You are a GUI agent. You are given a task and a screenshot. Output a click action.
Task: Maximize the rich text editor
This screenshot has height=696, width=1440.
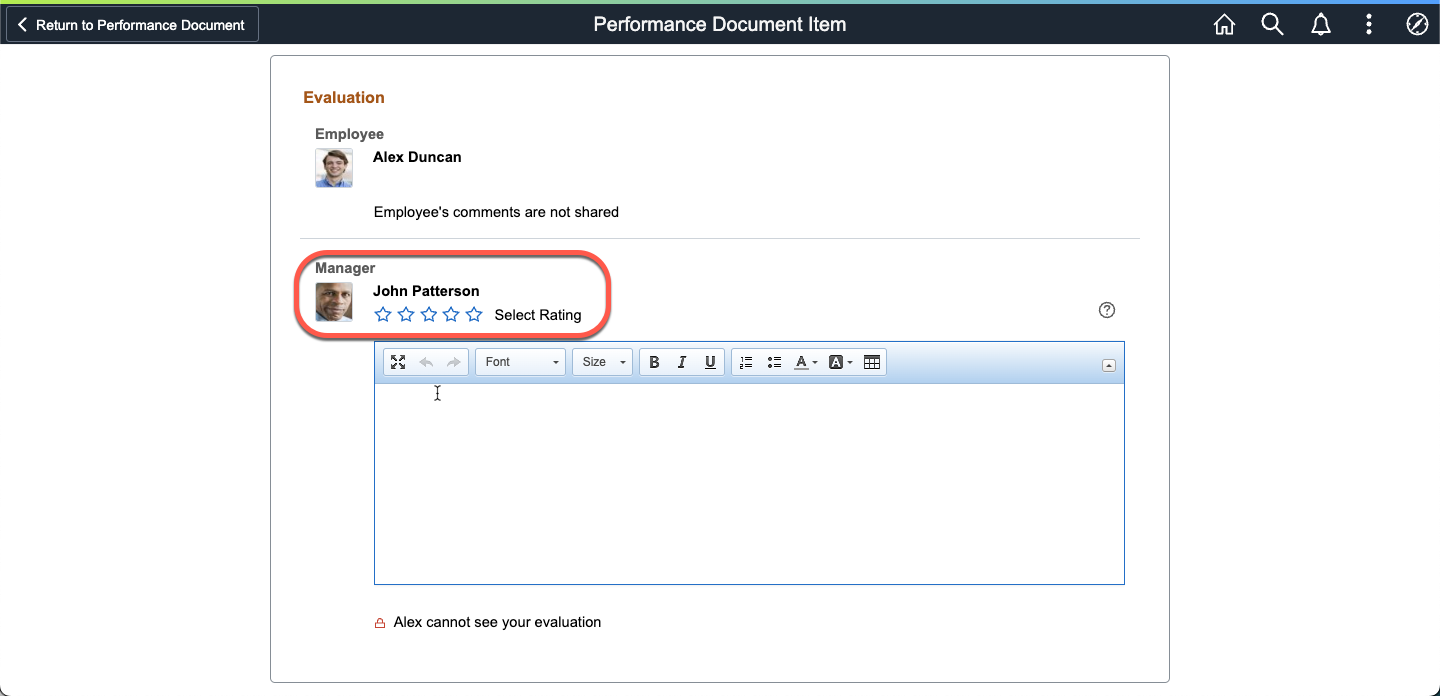coord(398,362)
